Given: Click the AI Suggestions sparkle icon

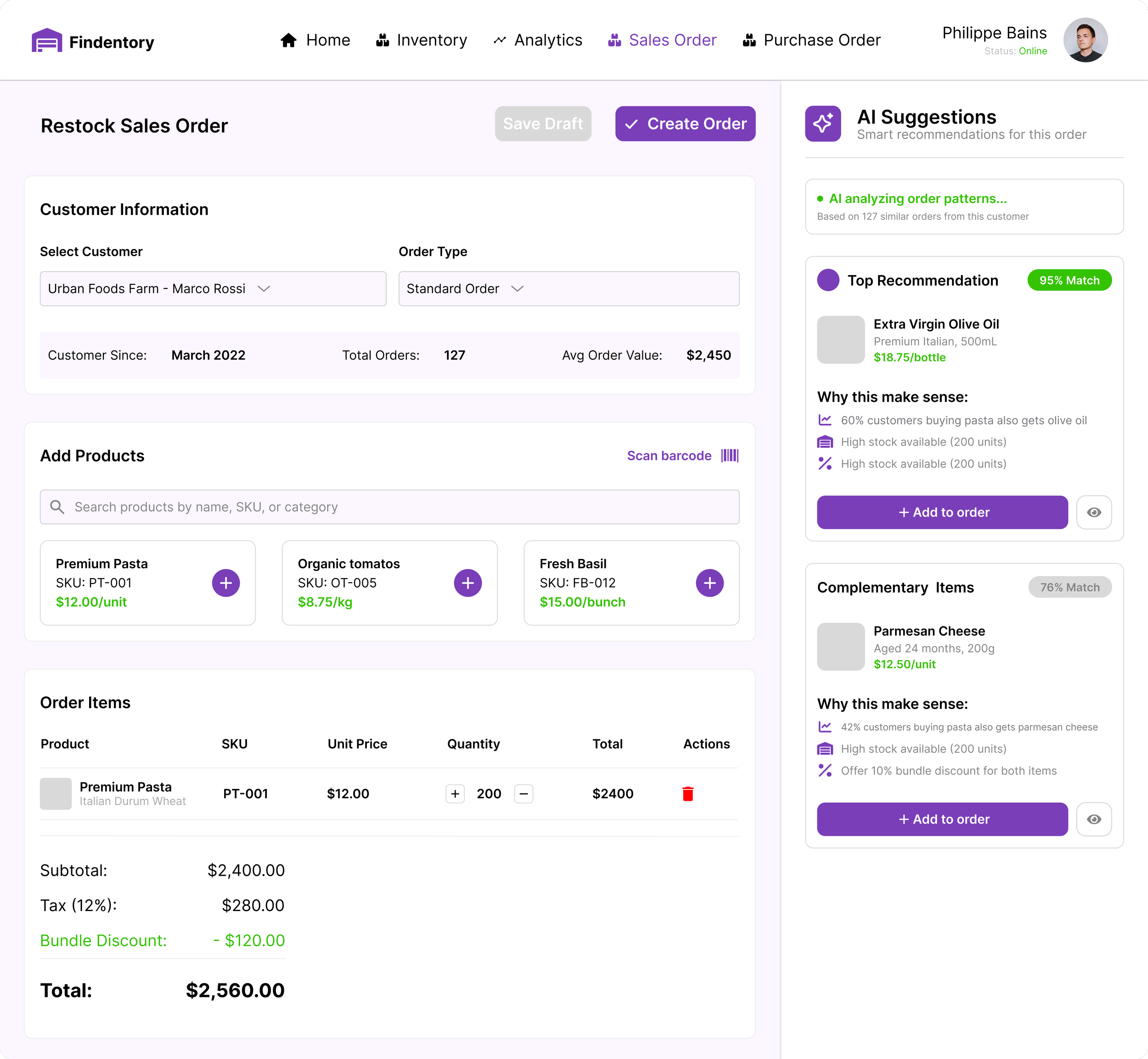Looking at the screenshot, I should (822, 124).
